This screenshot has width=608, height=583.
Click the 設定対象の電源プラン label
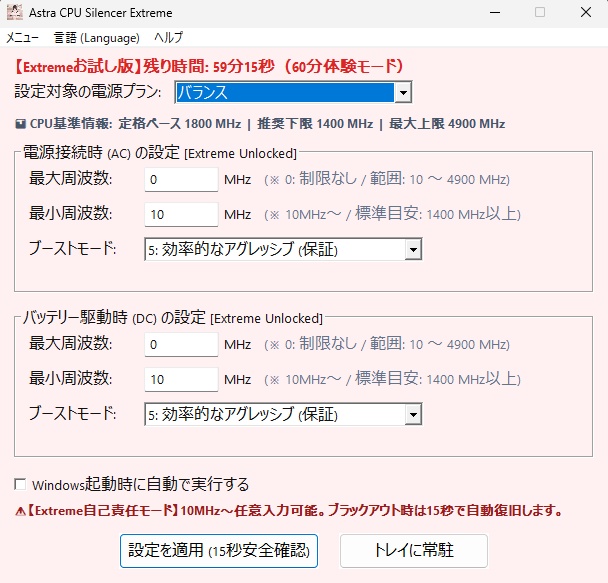coord(88,91)
